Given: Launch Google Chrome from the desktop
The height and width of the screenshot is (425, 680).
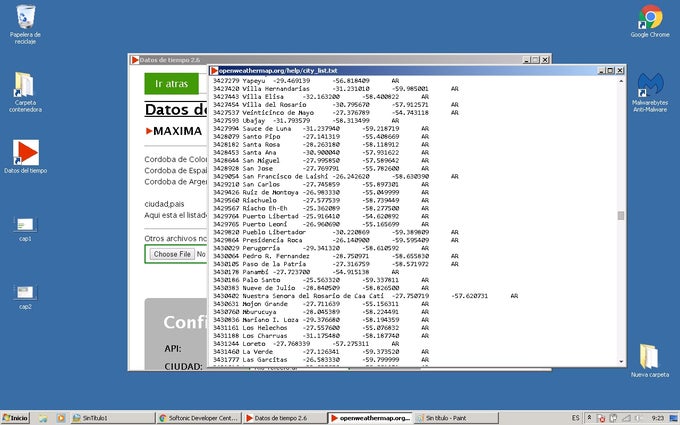Looking at the screenshot, I should point(650,21).
